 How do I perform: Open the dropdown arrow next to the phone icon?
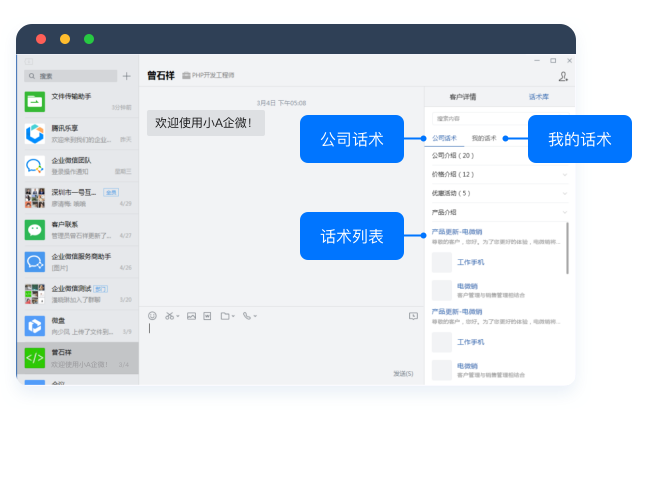[x=255, y=316]
